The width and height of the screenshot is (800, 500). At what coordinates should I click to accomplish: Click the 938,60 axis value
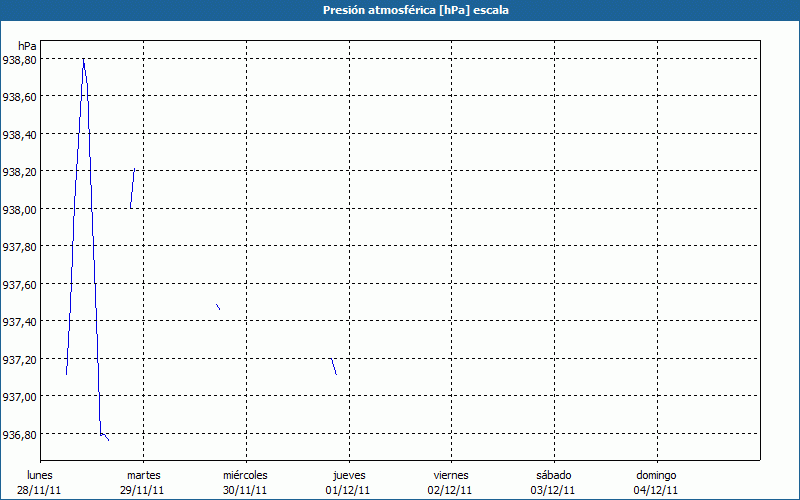19,97
